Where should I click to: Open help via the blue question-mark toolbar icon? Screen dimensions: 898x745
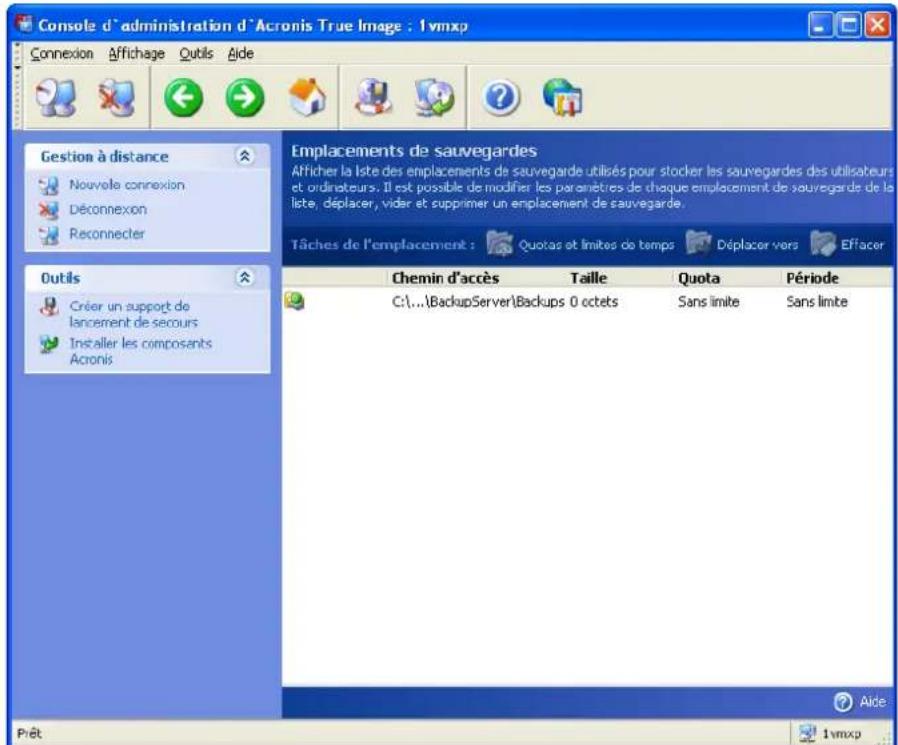501,98
